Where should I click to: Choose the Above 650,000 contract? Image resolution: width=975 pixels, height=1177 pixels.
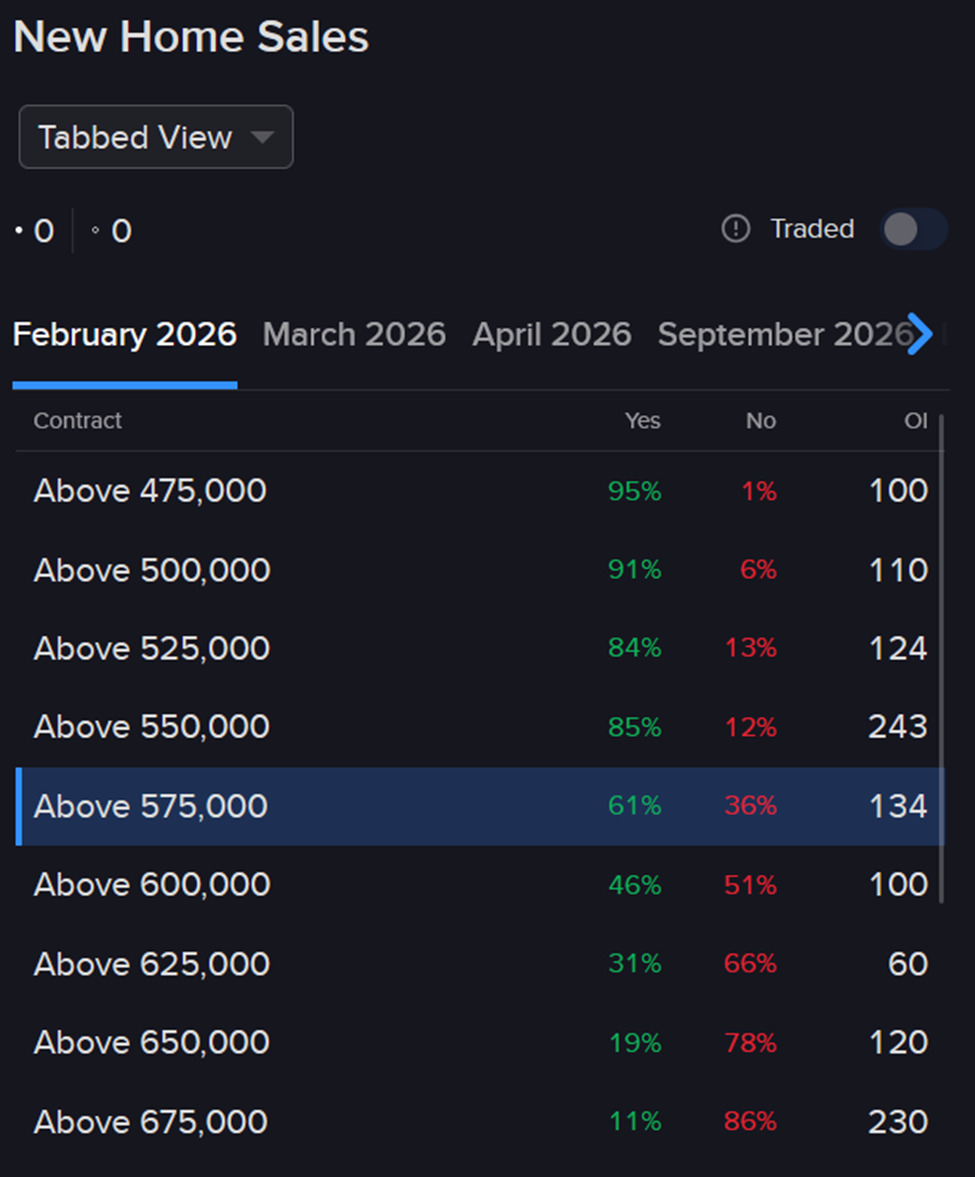click(x=480, y=1043)
